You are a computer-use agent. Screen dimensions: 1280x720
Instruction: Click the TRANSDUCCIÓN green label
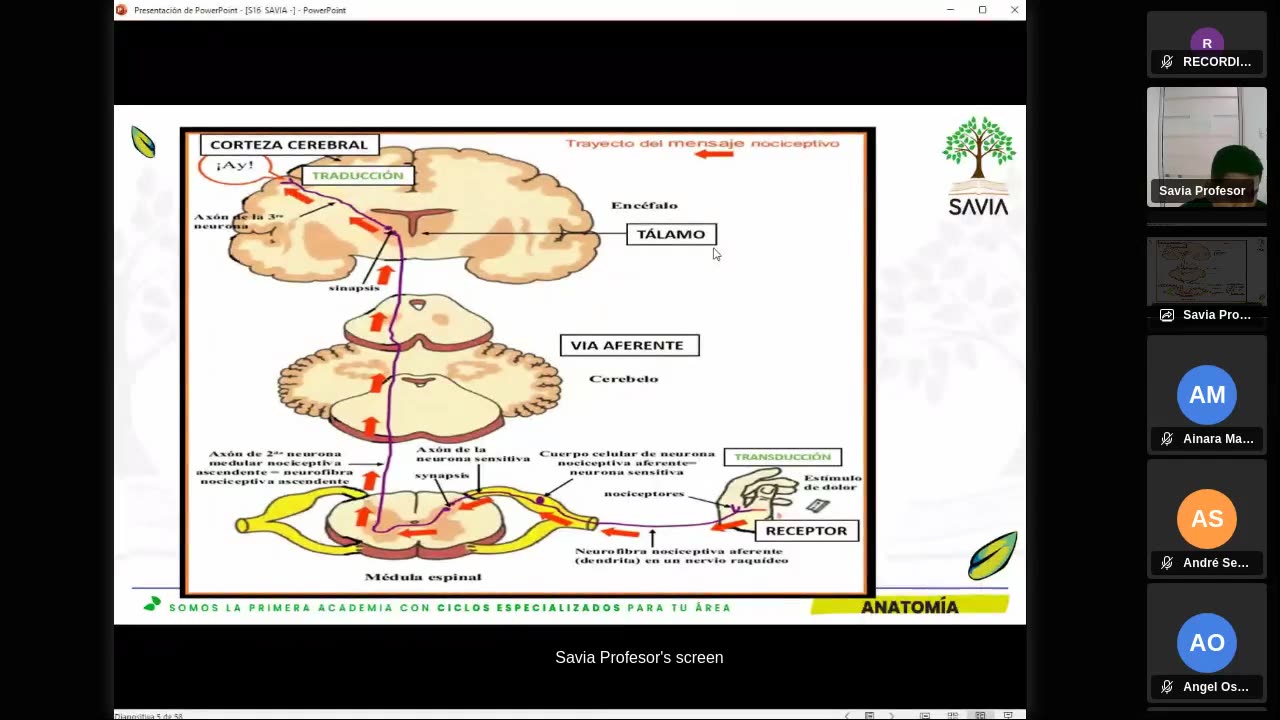[783, 457]
